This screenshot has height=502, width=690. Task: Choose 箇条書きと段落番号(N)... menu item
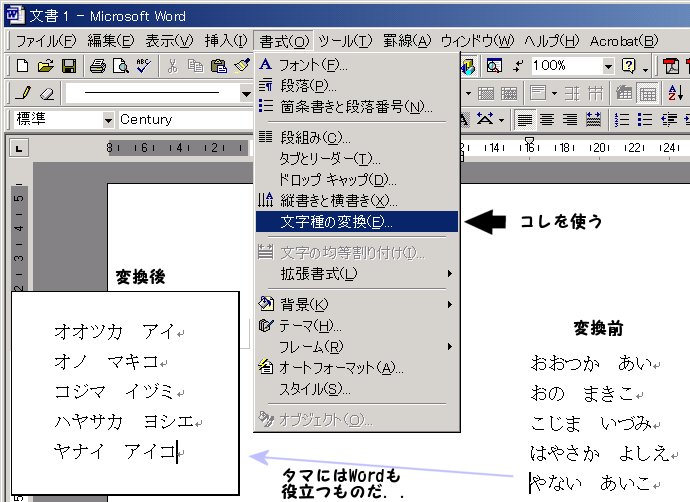[357, 106]
